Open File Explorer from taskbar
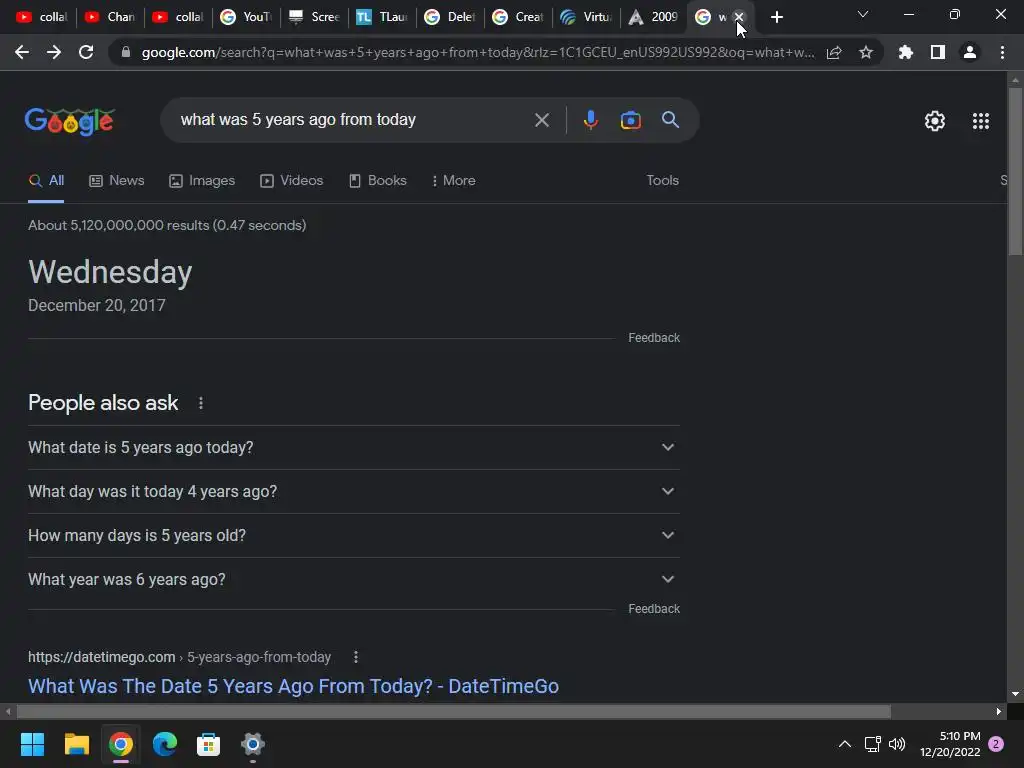This screenshot has height=768, width=1024. (x=76, y=744)
